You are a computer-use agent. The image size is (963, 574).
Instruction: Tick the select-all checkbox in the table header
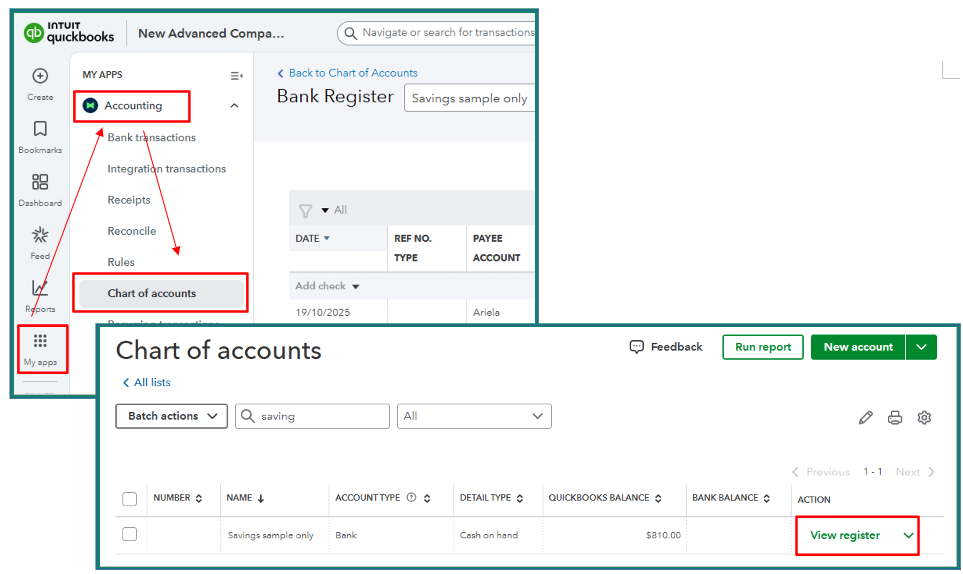[x=130, y=499]
